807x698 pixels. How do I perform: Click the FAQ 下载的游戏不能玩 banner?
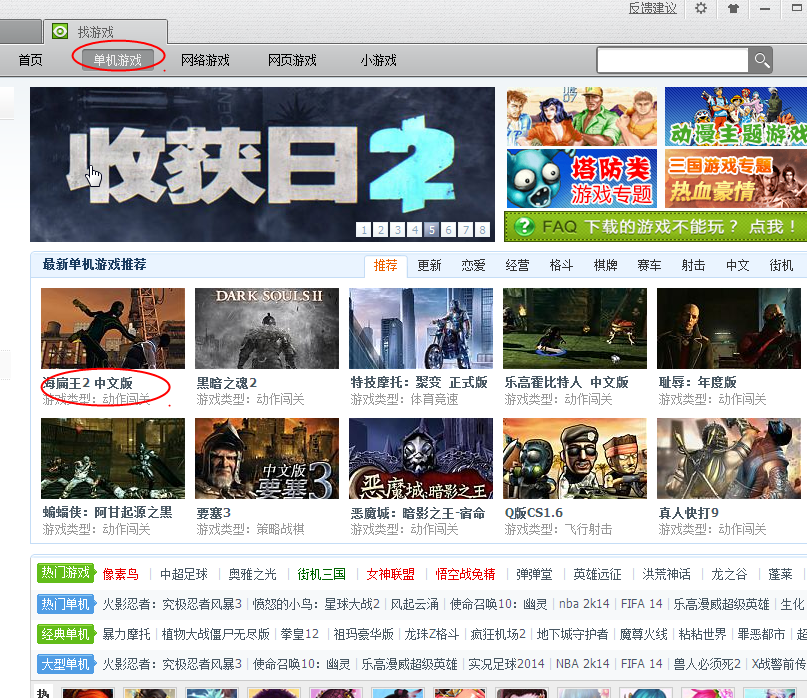pyautogui.click(x=656, y=226)
